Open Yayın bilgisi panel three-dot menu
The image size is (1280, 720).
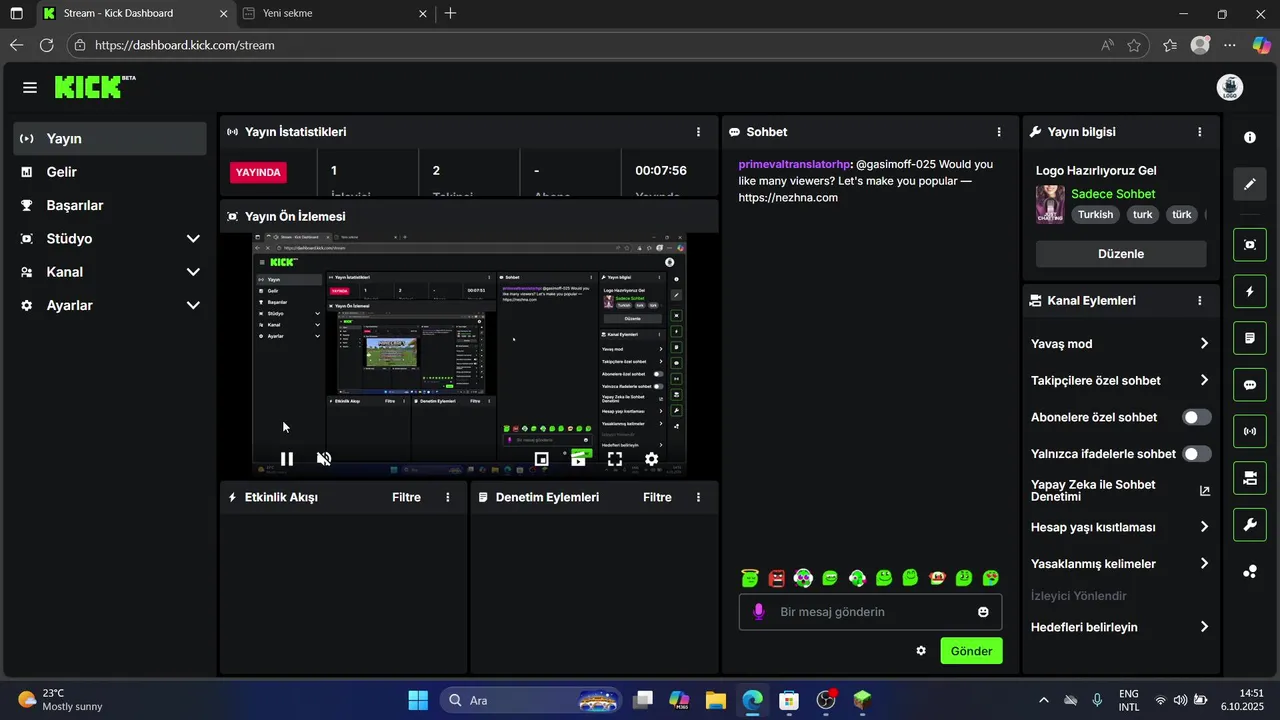(1200, 132)
